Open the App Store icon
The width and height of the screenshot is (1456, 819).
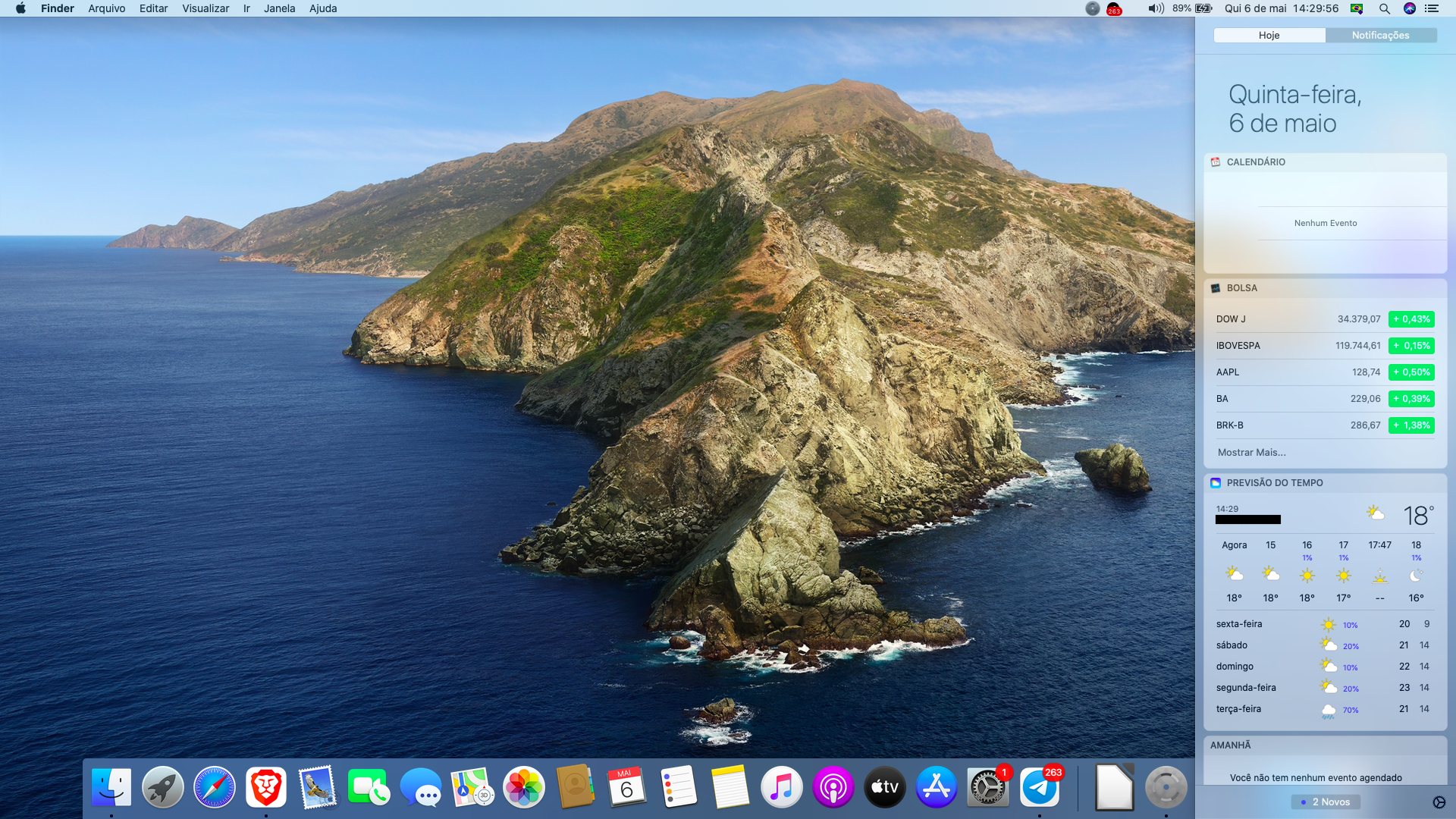[936, 787]
